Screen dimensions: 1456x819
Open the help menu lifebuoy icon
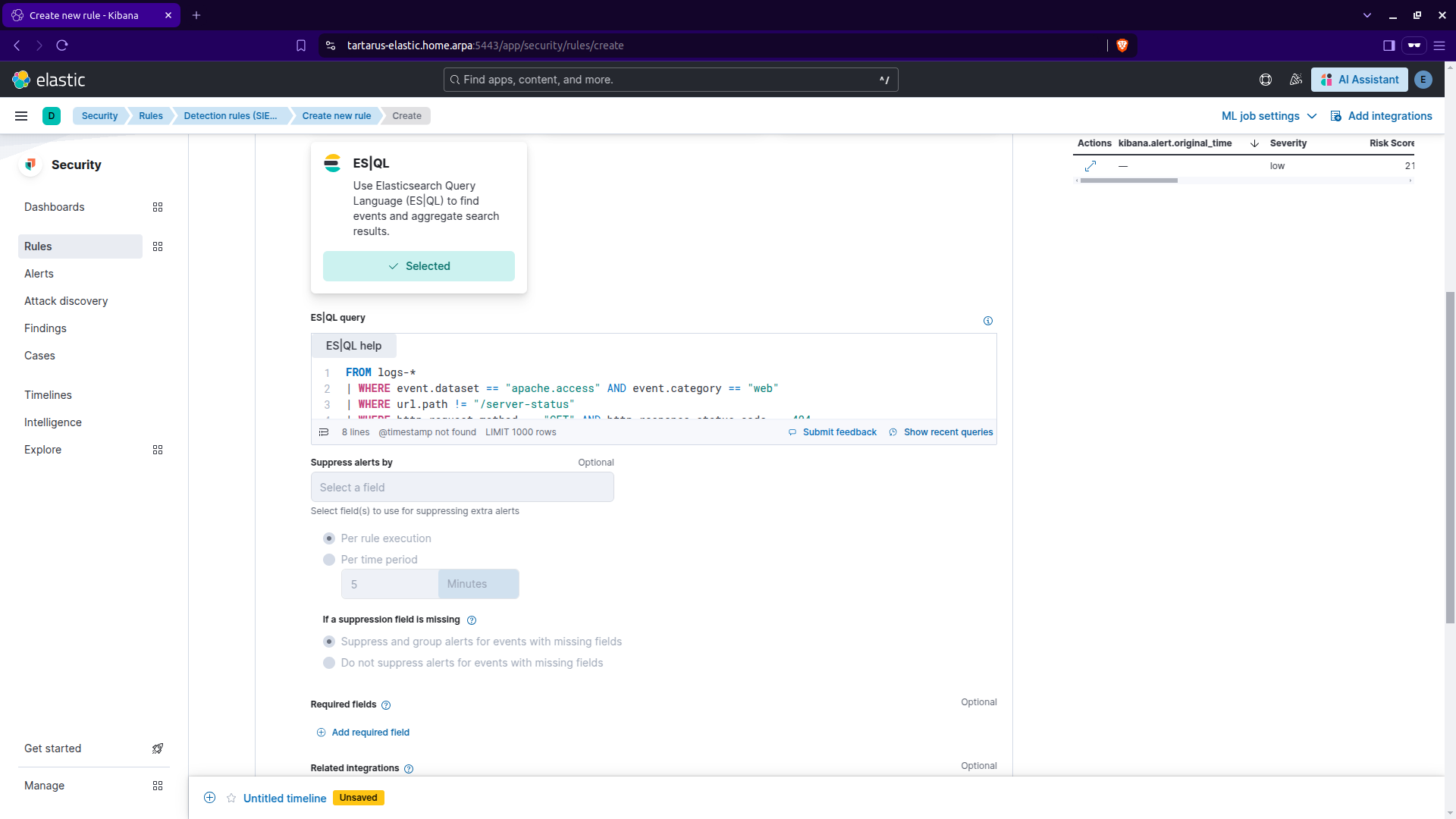coord(1266,80)
